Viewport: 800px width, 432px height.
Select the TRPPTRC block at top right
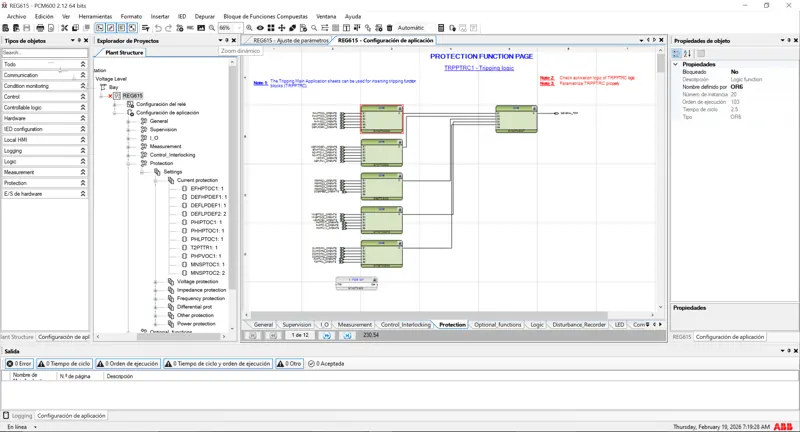[516, 119]
